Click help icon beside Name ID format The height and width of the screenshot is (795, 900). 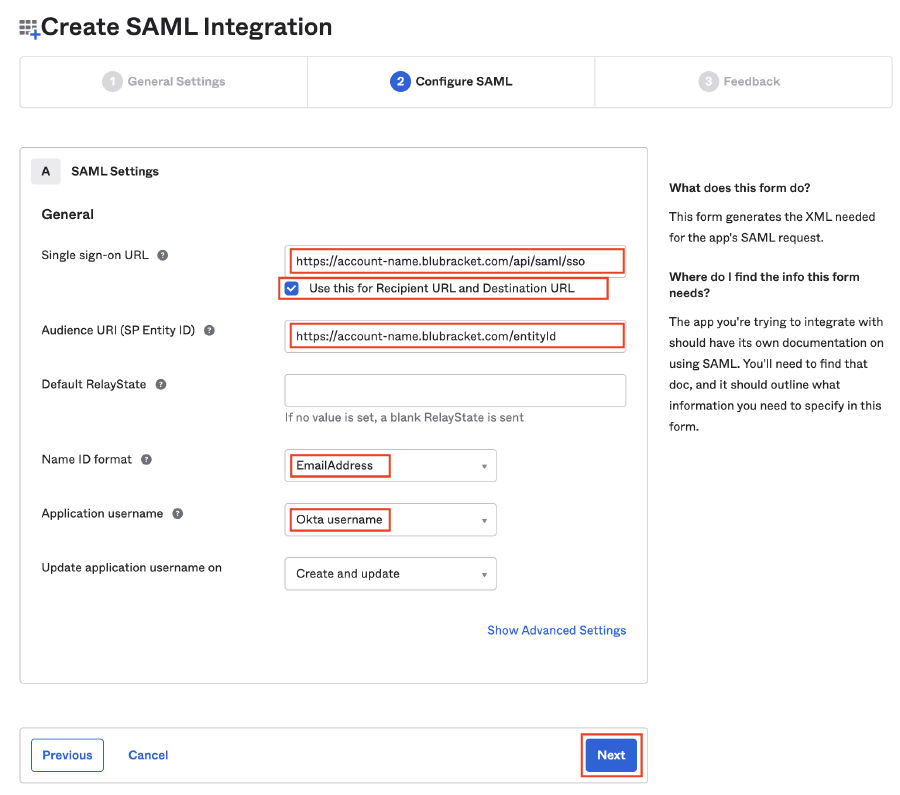[146, 460]
